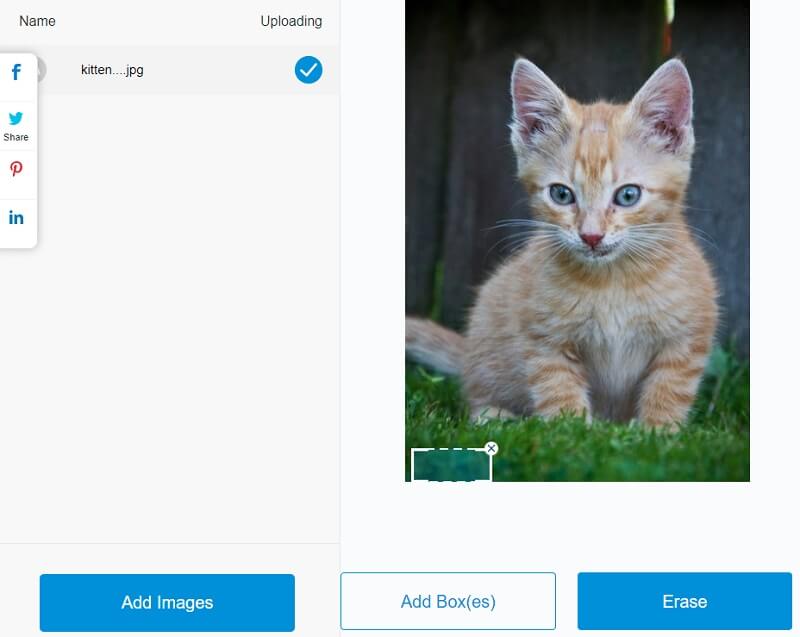Click the blue upload-complete checkmark
The image size is (800, 637).
pyautogui.click(x=308, y=70)
